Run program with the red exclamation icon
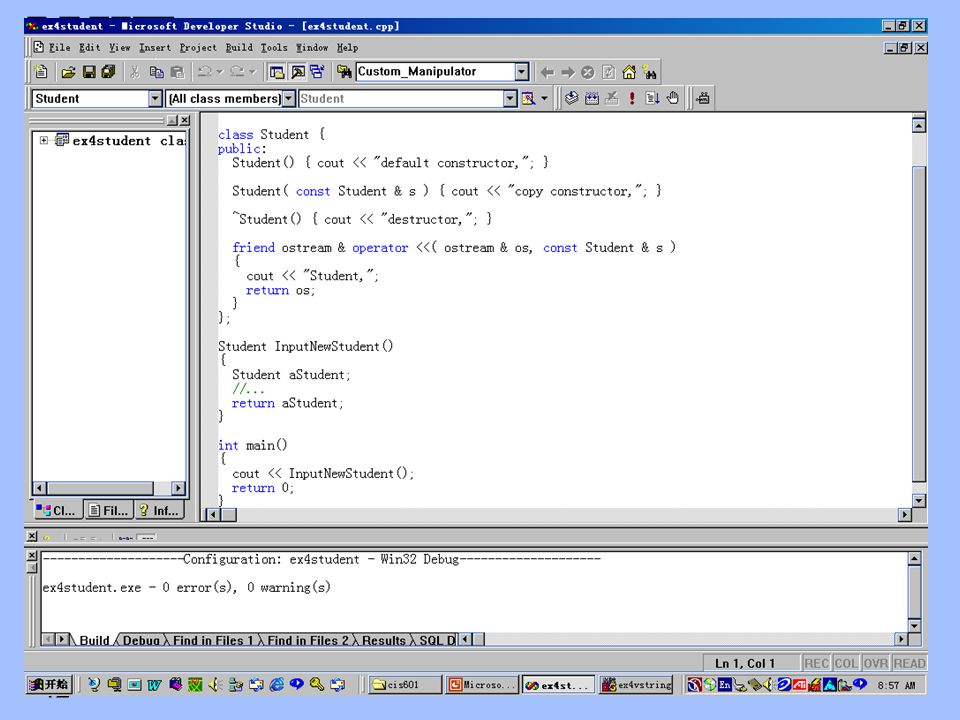This screenshot has height=720, width=960. coord(632,98)
